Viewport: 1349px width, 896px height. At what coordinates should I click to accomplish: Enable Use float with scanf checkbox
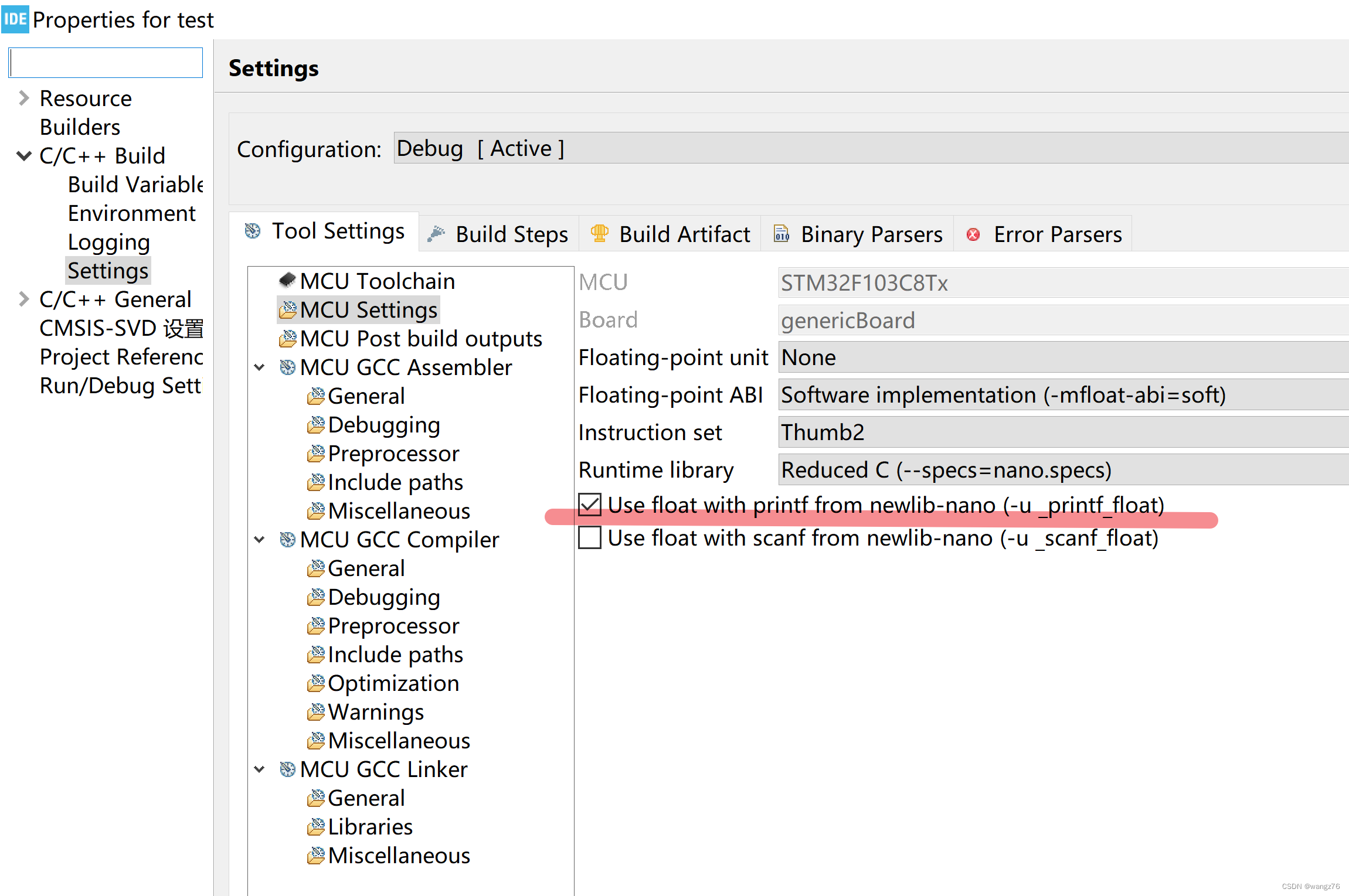590,537
